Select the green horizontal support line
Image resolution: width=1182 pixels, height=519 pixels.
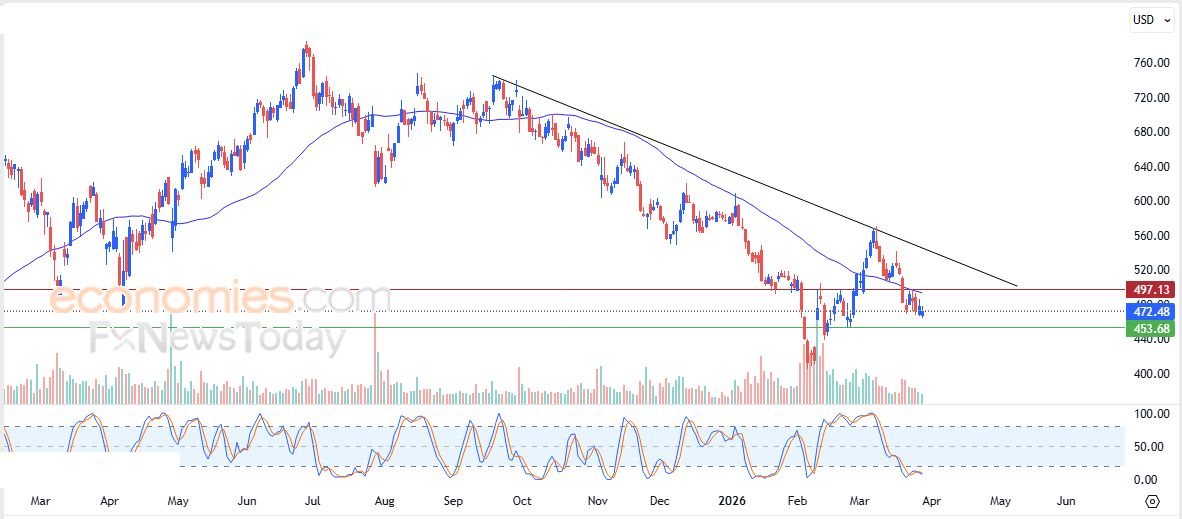pyautogui.click(x=600, y=327)
